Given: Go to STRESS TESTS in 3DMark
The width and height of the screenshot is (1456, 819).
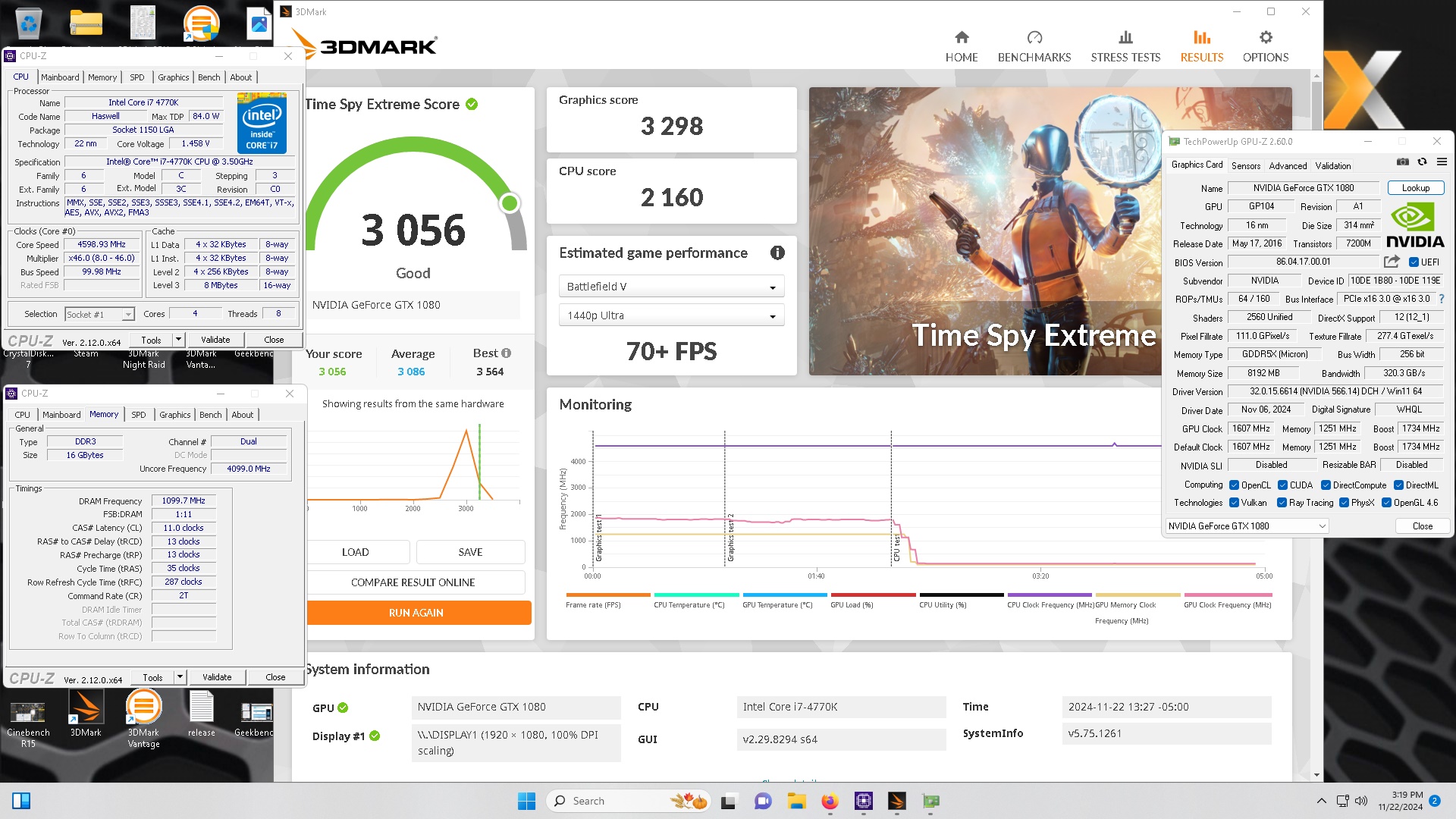Looking at the screenshot, I should click(1125, 46).
